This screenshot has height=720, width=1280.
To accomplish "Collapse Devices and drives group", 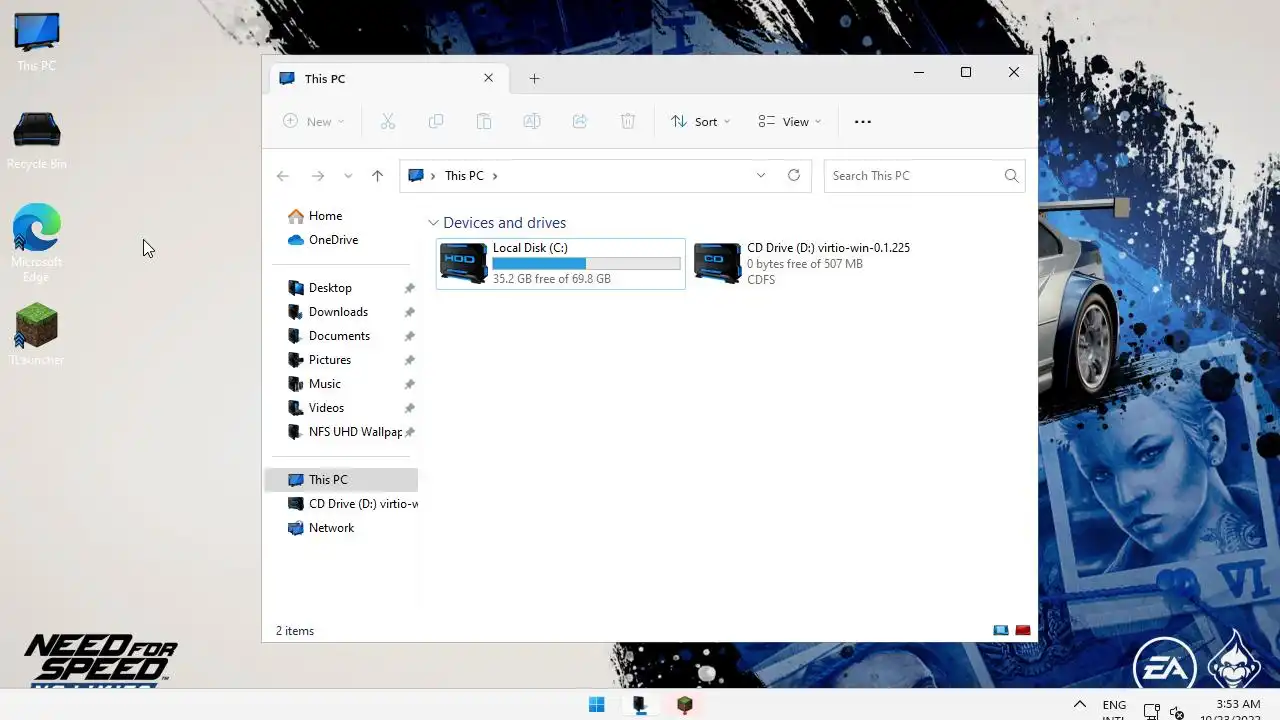I will [433, 223].
